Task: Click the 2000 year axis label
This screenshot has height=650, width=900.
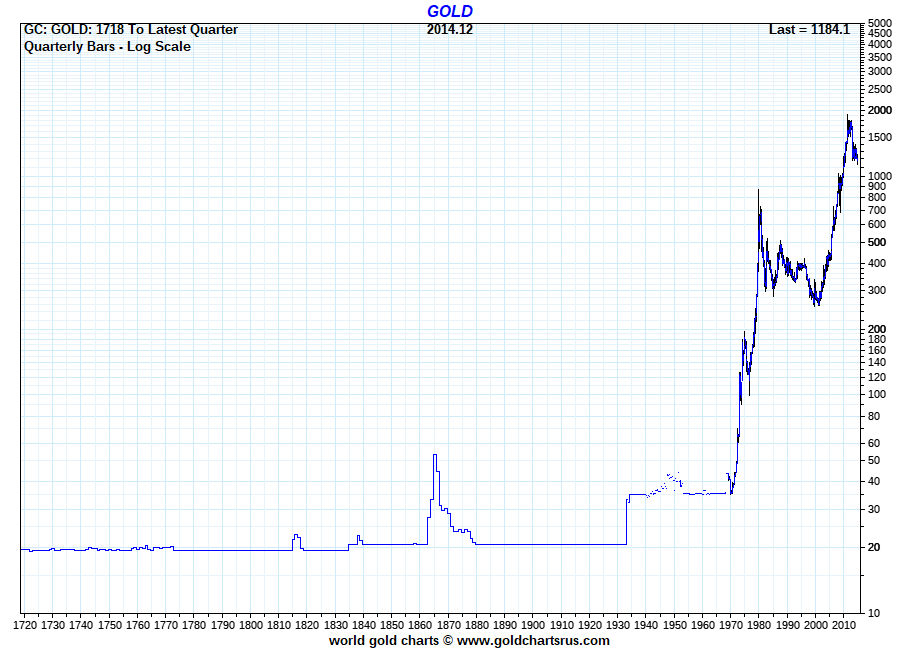Action: click(x=815, y=625)
